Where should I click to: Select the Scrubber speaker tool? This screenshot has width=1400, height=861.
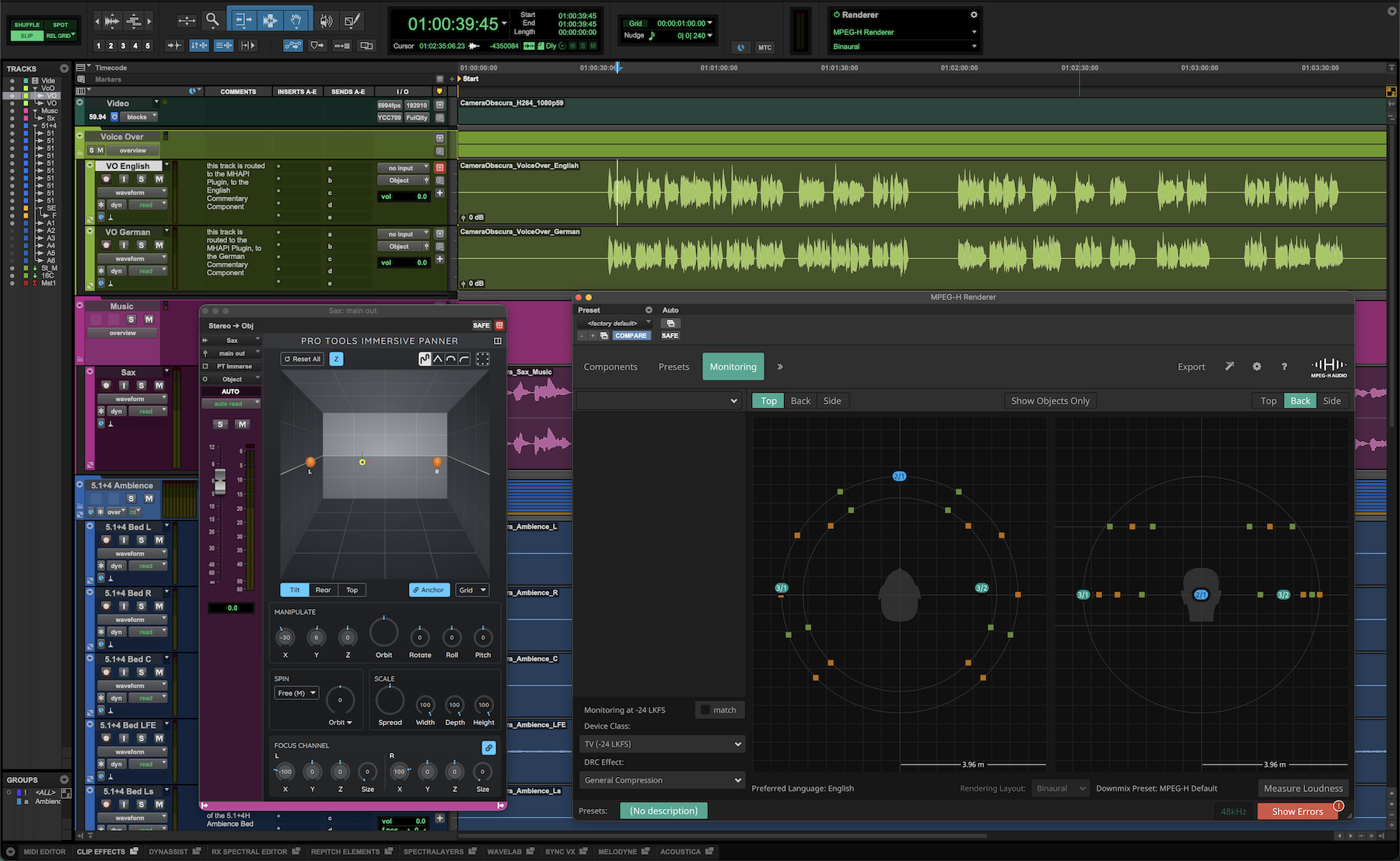[x=326, y=20]
